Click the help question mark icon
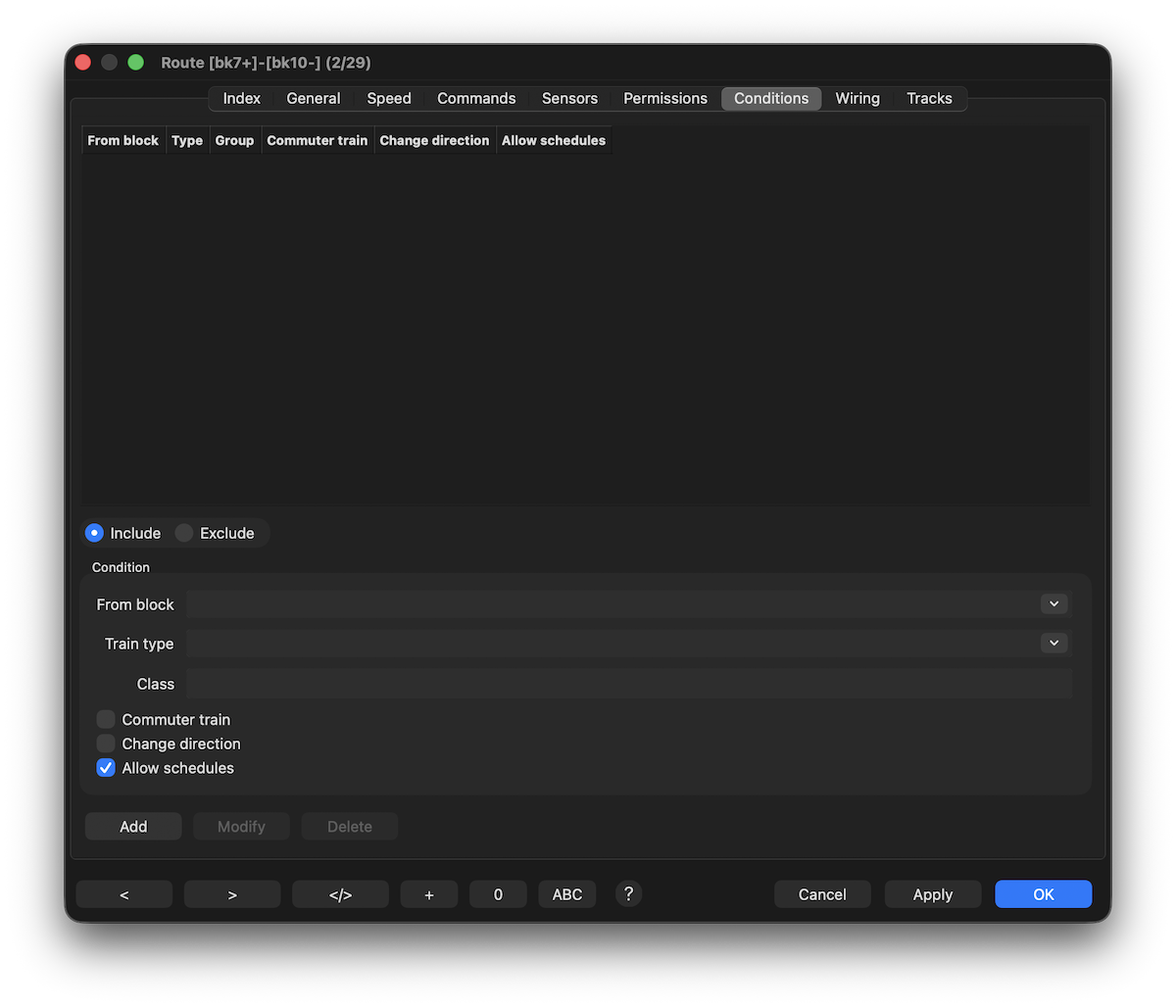Screen dimensions: 1176x1008 629,893
